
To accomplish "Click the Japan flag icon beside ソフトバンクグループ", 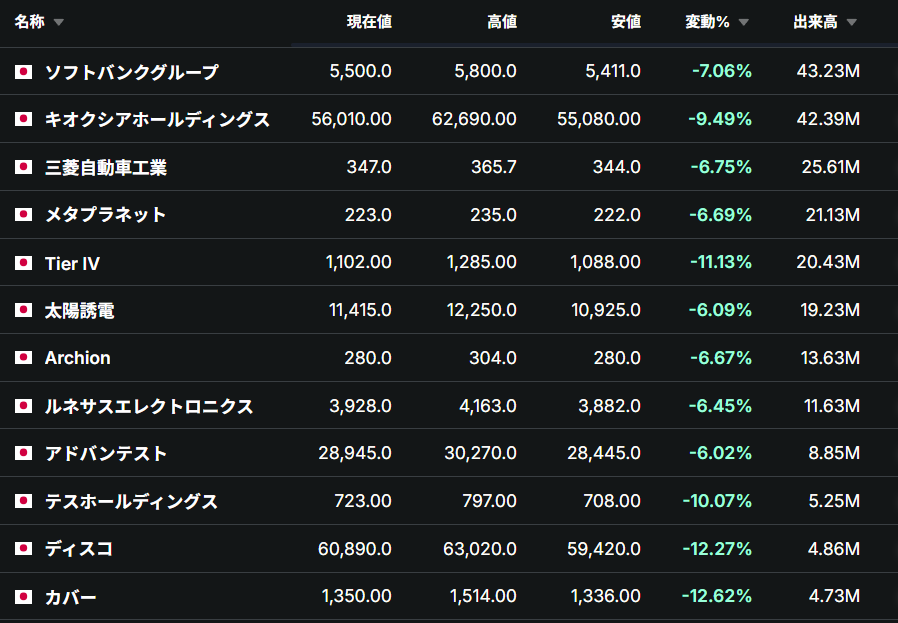I will [23, 72].
